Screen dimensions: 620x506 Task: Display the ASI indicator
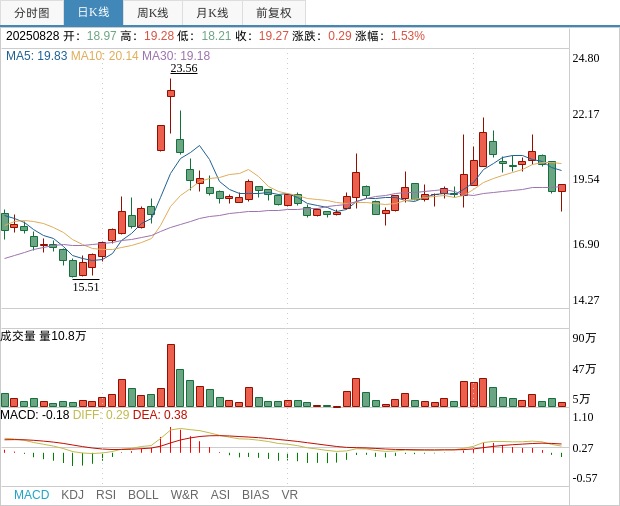tap(220, 495)
